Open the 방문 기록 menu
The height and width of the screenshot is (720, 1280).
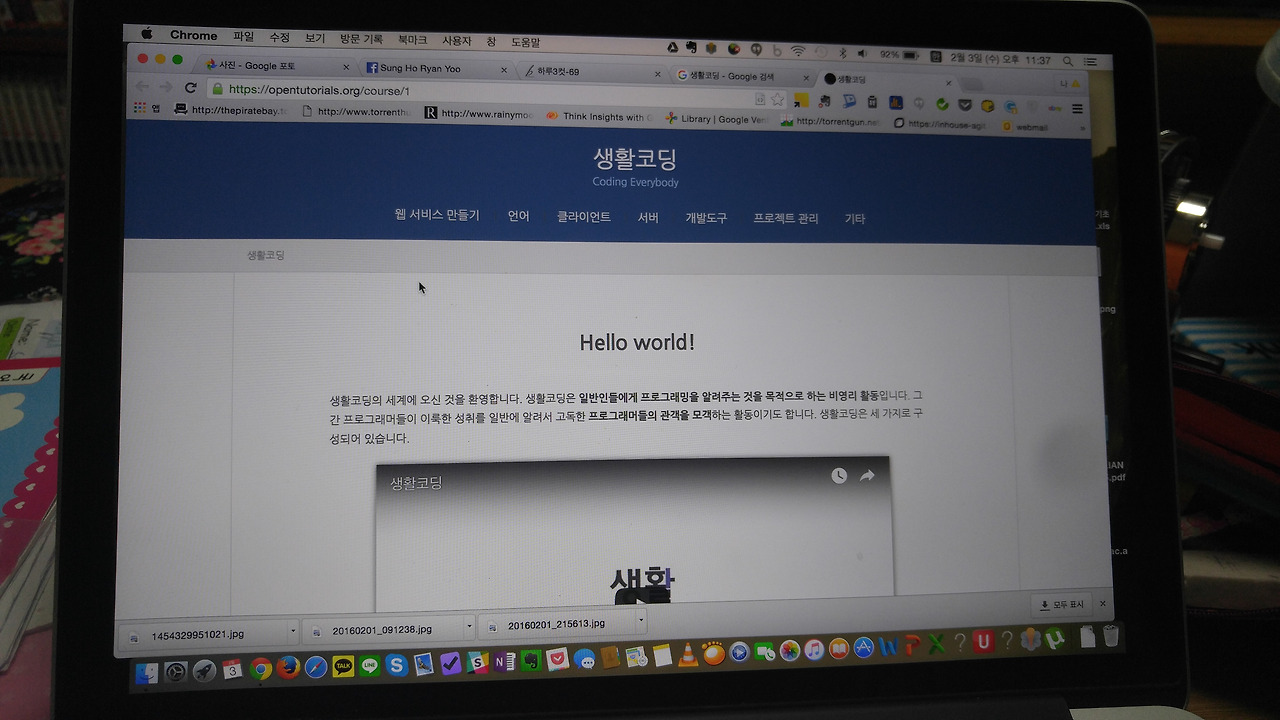(361, 39)
